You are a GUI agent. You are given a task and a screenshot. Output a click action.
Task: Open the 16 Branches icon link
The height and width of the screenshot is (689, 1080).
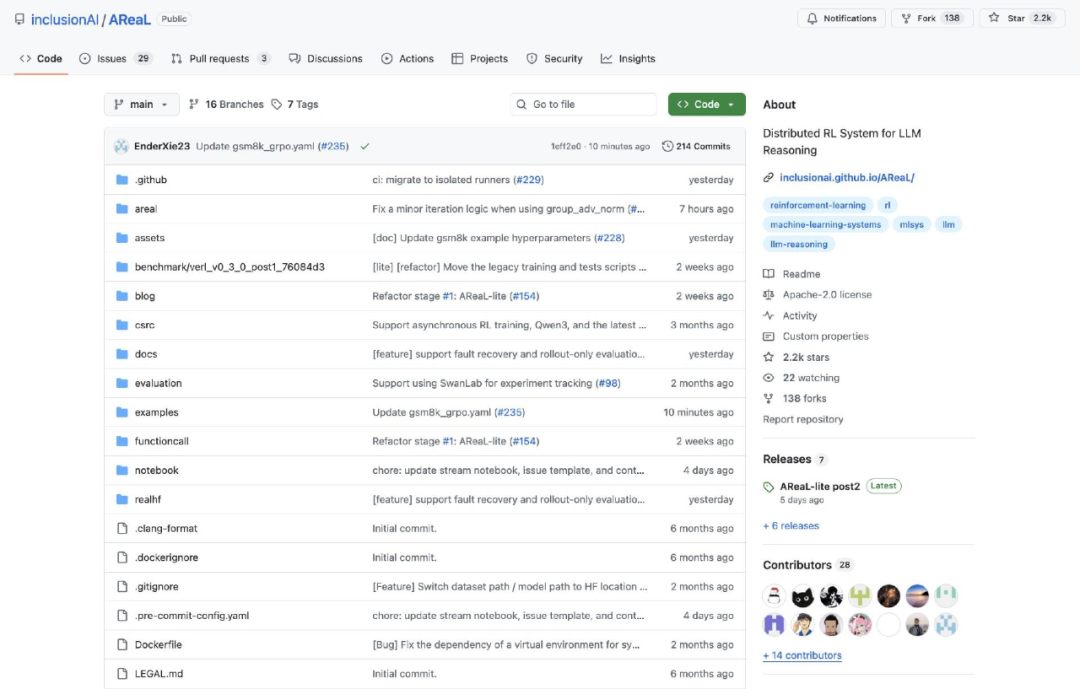194,104
